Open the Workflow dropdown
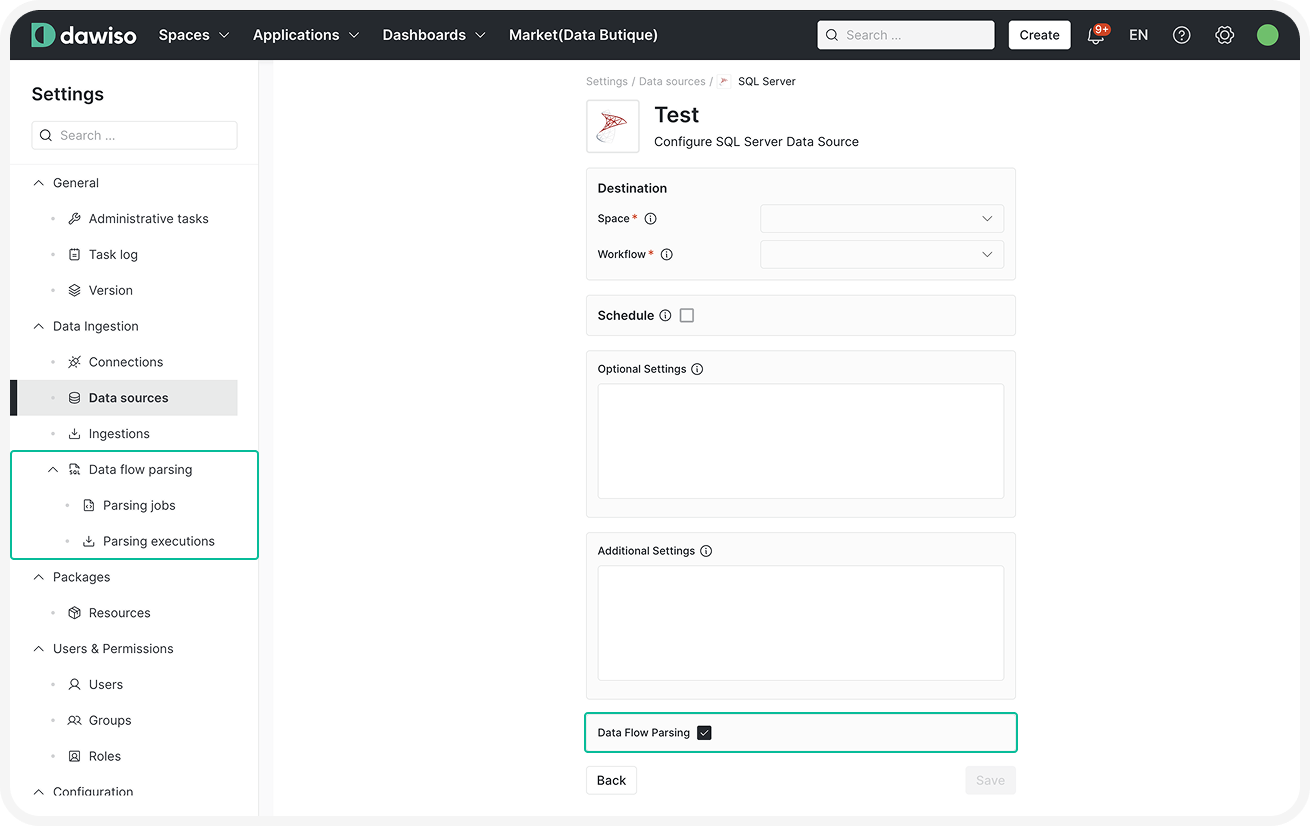1310x826 pixels. [881, 254]
